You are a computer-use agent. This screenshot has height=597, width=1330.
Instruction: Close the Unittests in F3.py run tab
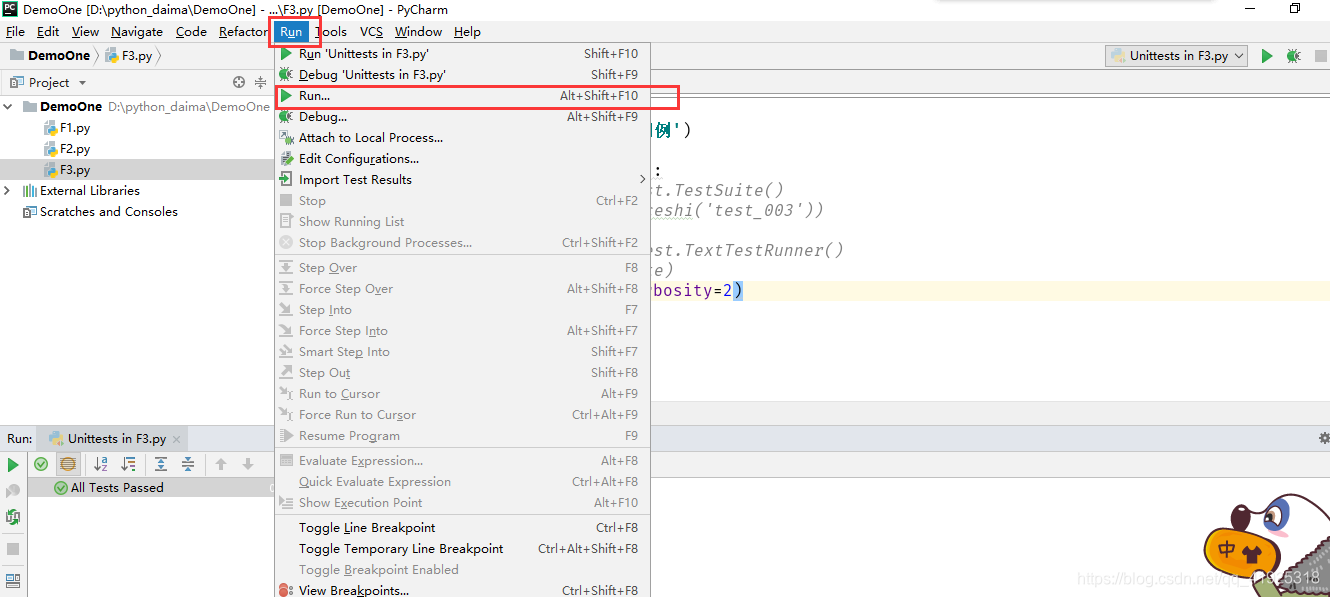pos(177,439)
